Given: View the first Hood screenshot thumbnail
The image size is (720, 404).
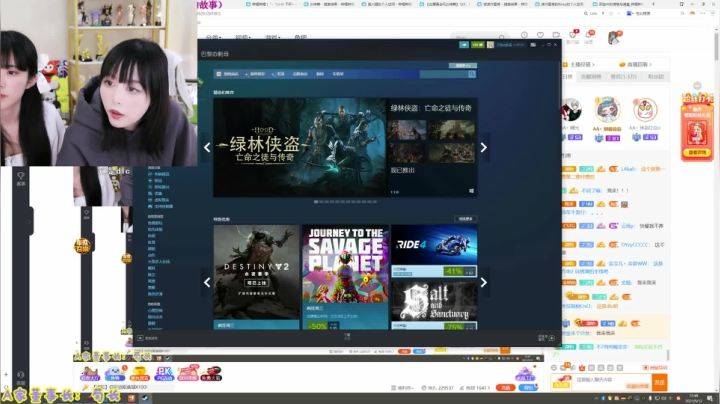Looking at the screenshot, I should tap(408, 130).
